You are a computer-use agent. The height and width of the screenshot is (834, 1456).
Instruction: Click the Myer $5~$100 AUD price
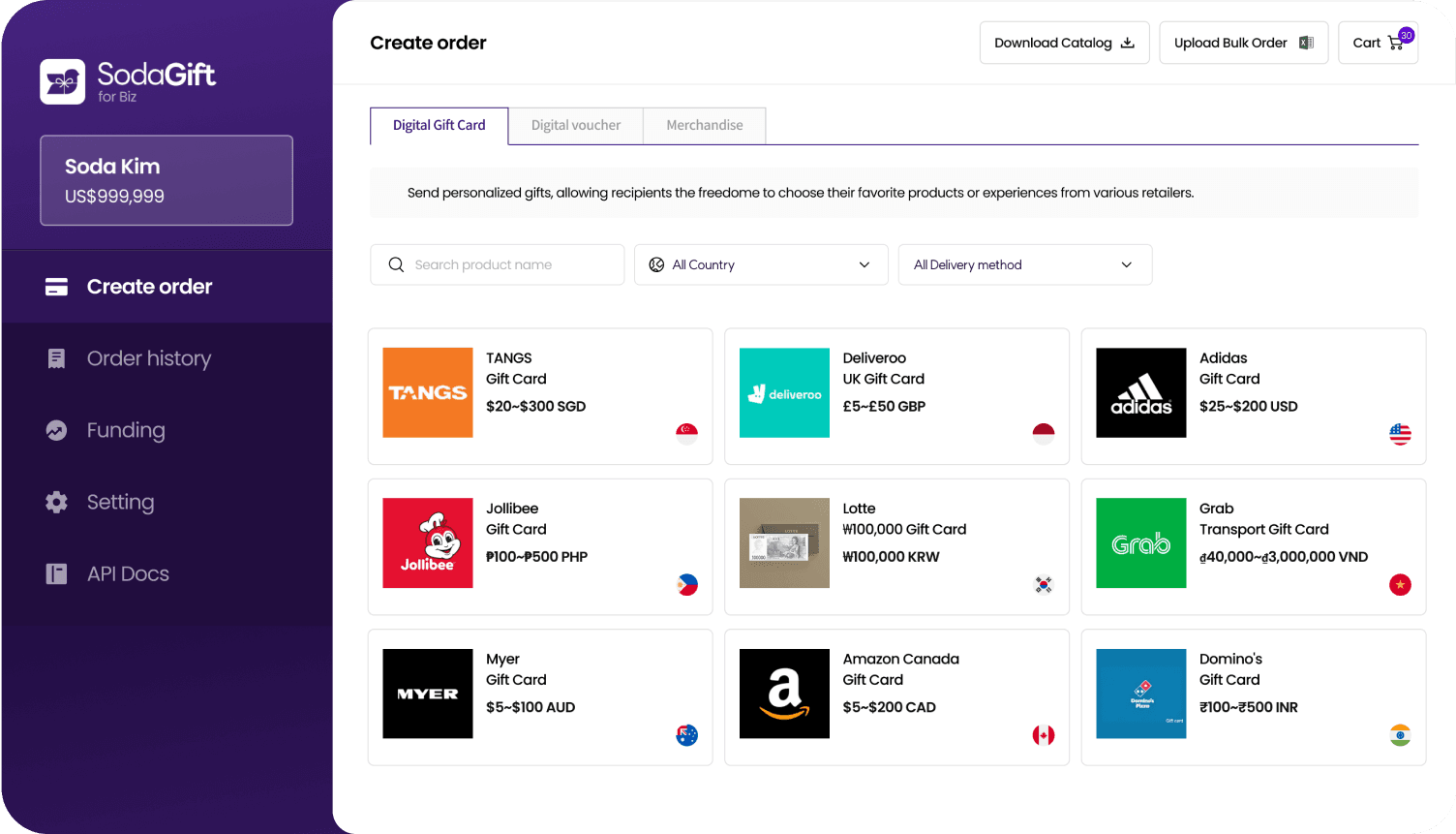(x=531, y=708)
